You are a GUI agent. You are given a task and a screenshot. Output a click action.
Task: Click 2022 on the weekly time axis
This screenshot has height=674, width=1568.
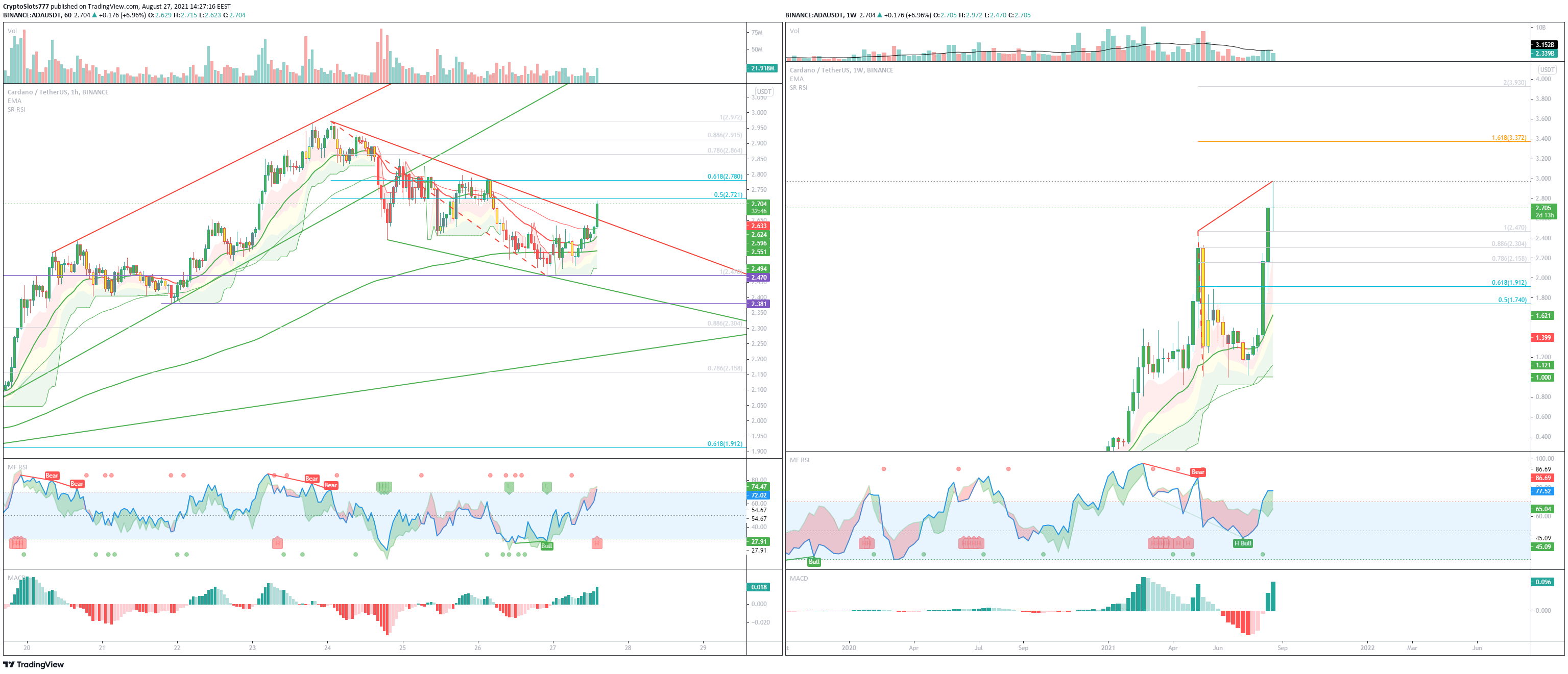[x=1367, y=648]
